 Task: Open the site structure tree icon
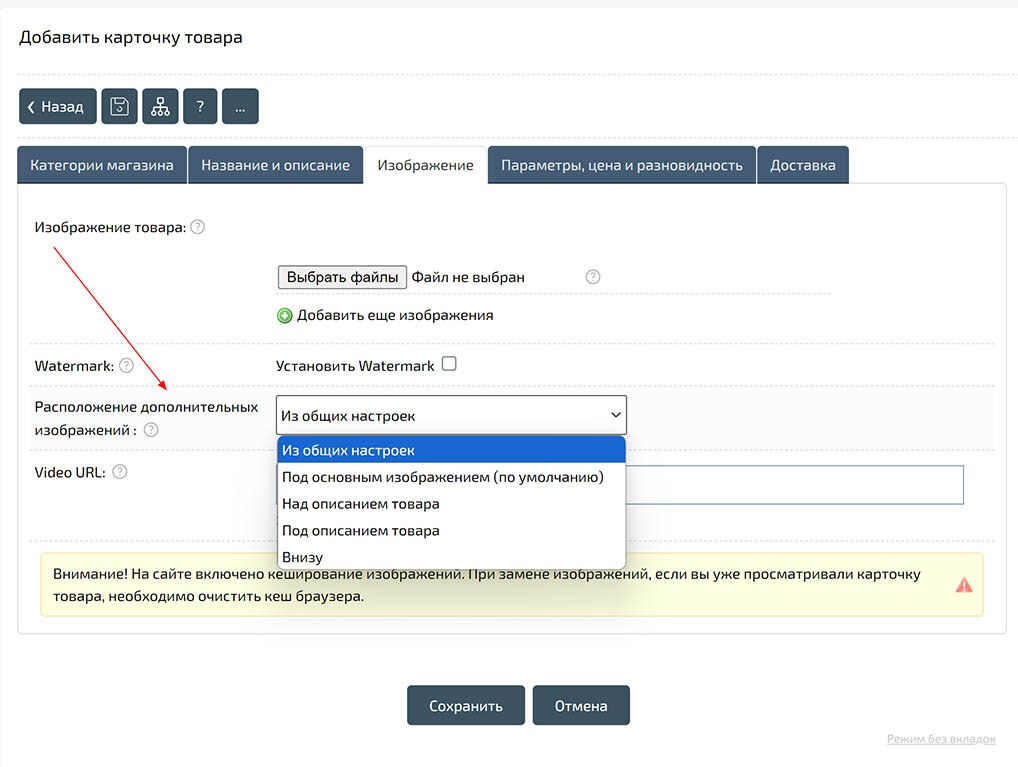[x=160, y=106]
